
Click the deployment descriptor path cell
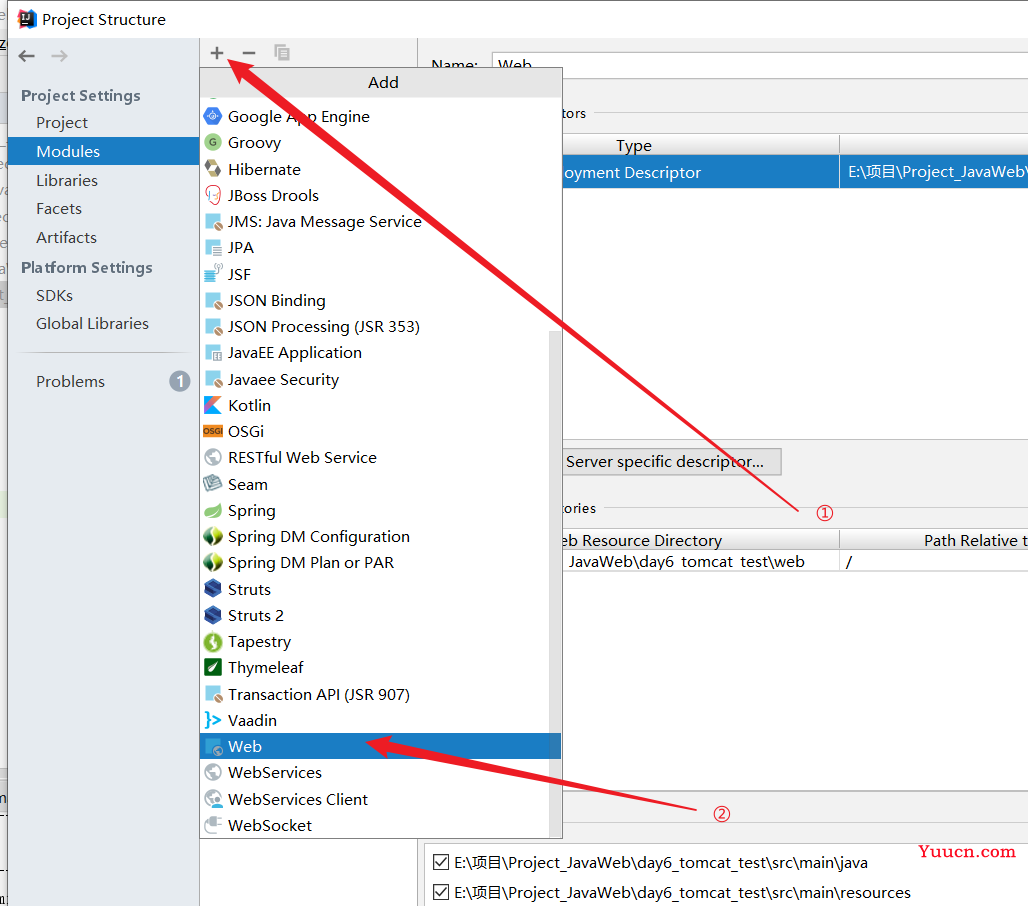click(934, 172)
